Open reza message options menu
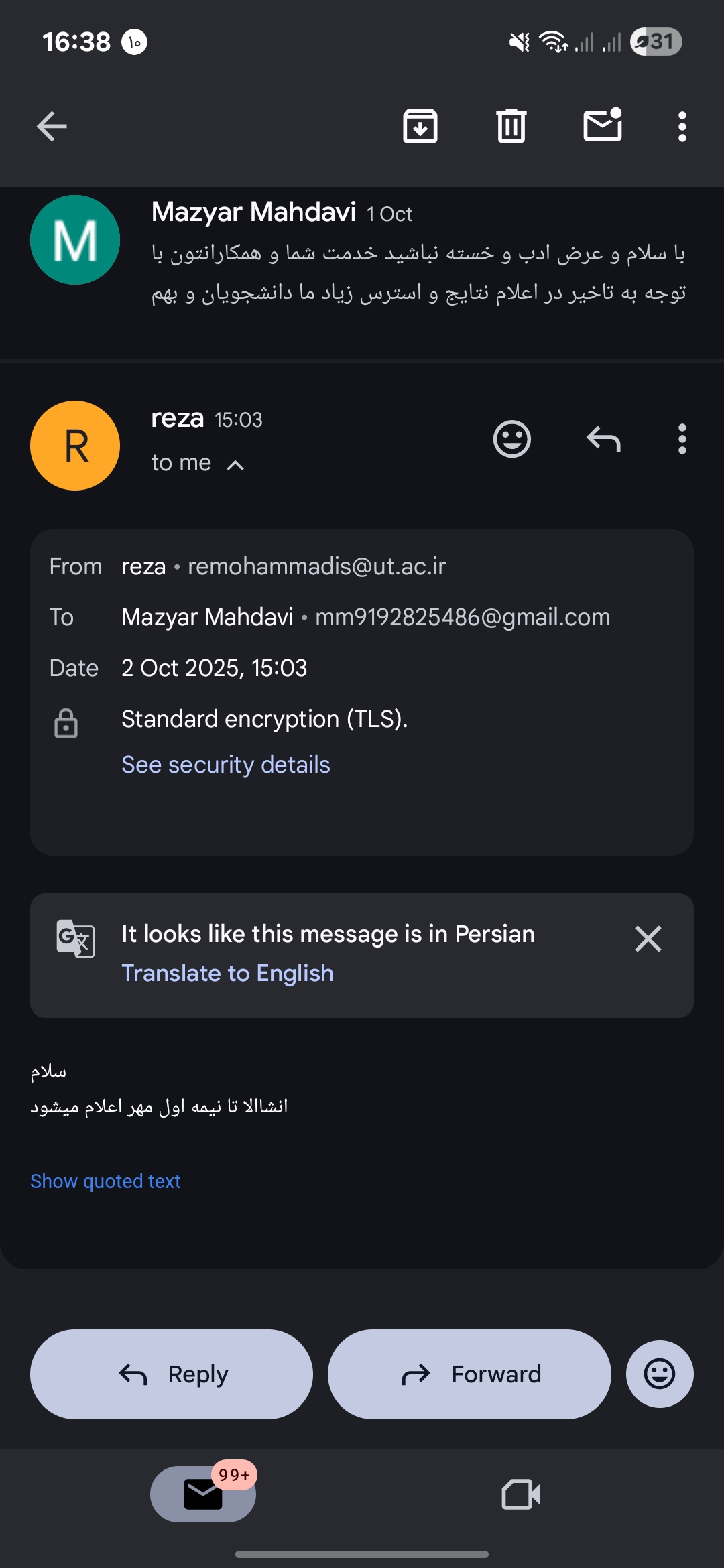 (682, 440)
